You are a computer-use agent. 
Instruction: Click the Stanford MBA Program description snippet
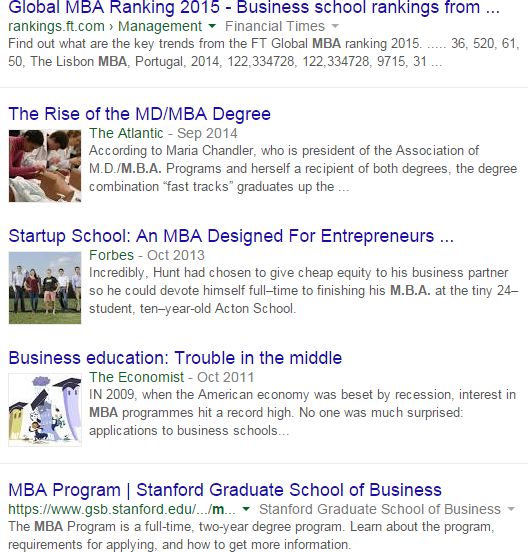tap(252, 535)
